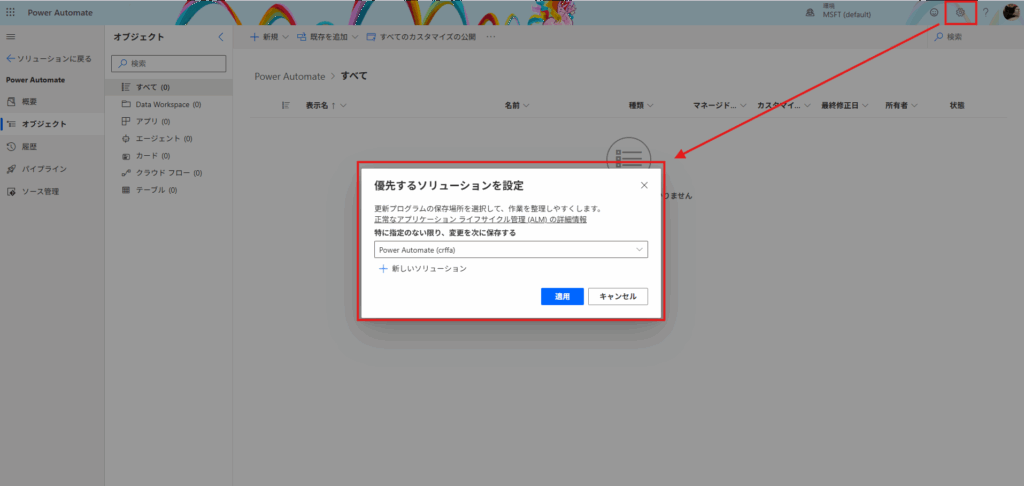Viewport: 1024px width, 486px height.
Task: Sort by the 表示名 column header
Action: point(325,105)
